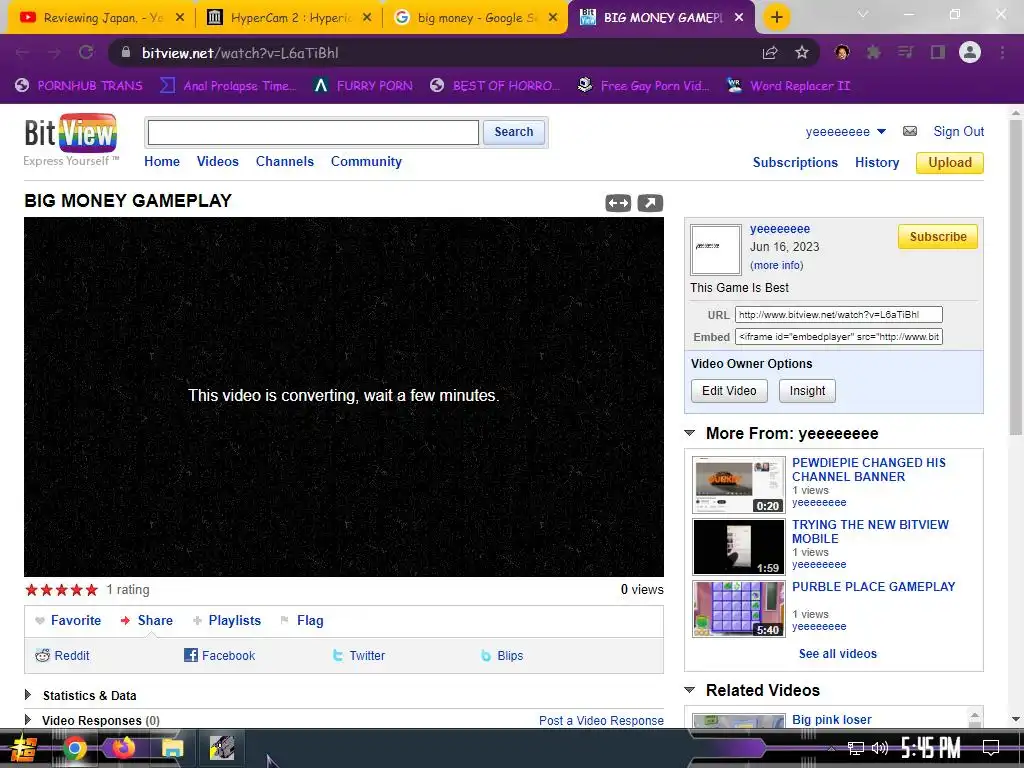Toggle wide player mode icon
This screenshot has height=768, width=1024.
pos(618,203)
